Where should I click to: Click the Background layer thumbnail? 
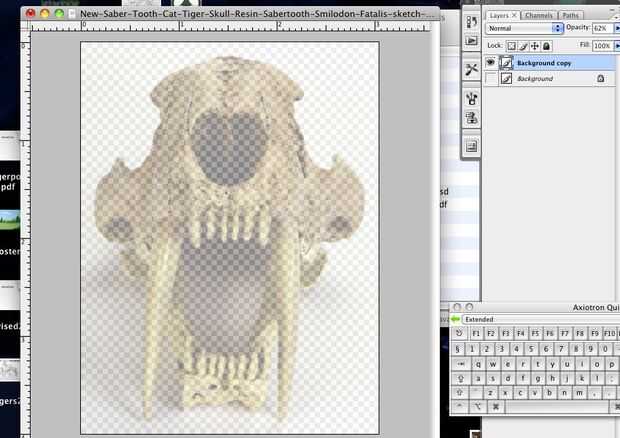(x=506, y=79)
